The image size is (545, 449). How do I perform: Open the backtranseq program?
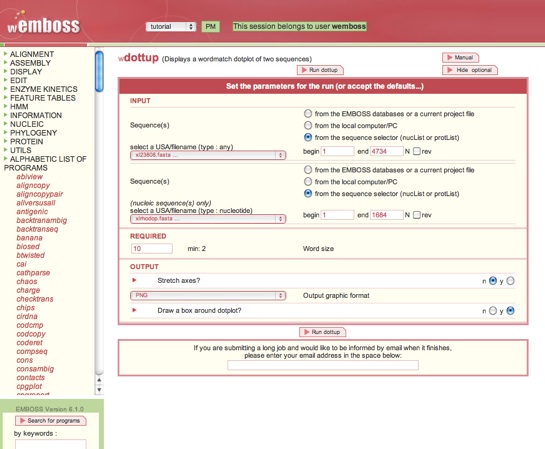click(x=37, y=229)
